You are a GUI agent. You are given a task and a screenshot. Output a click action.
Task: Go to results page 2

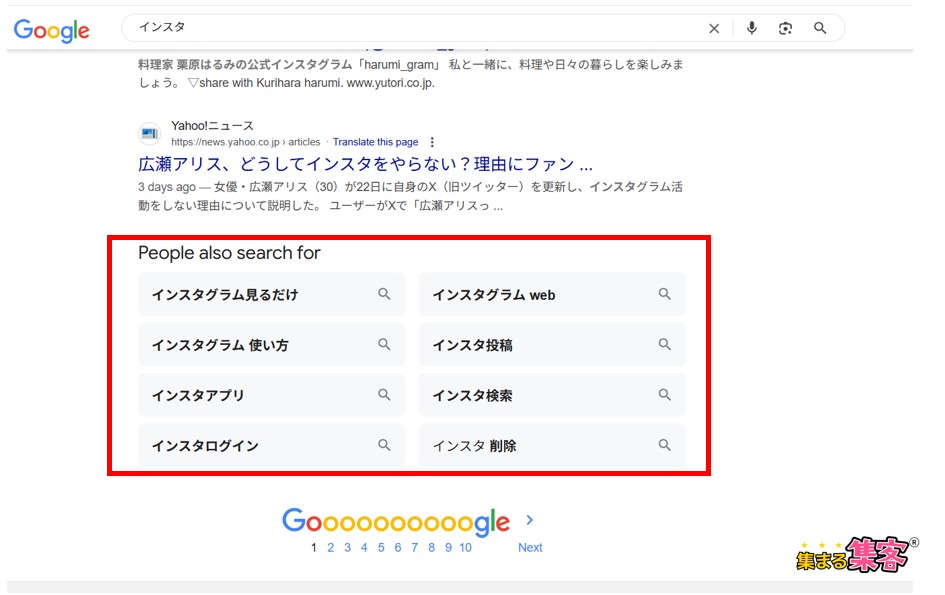(x=330, y=547)
